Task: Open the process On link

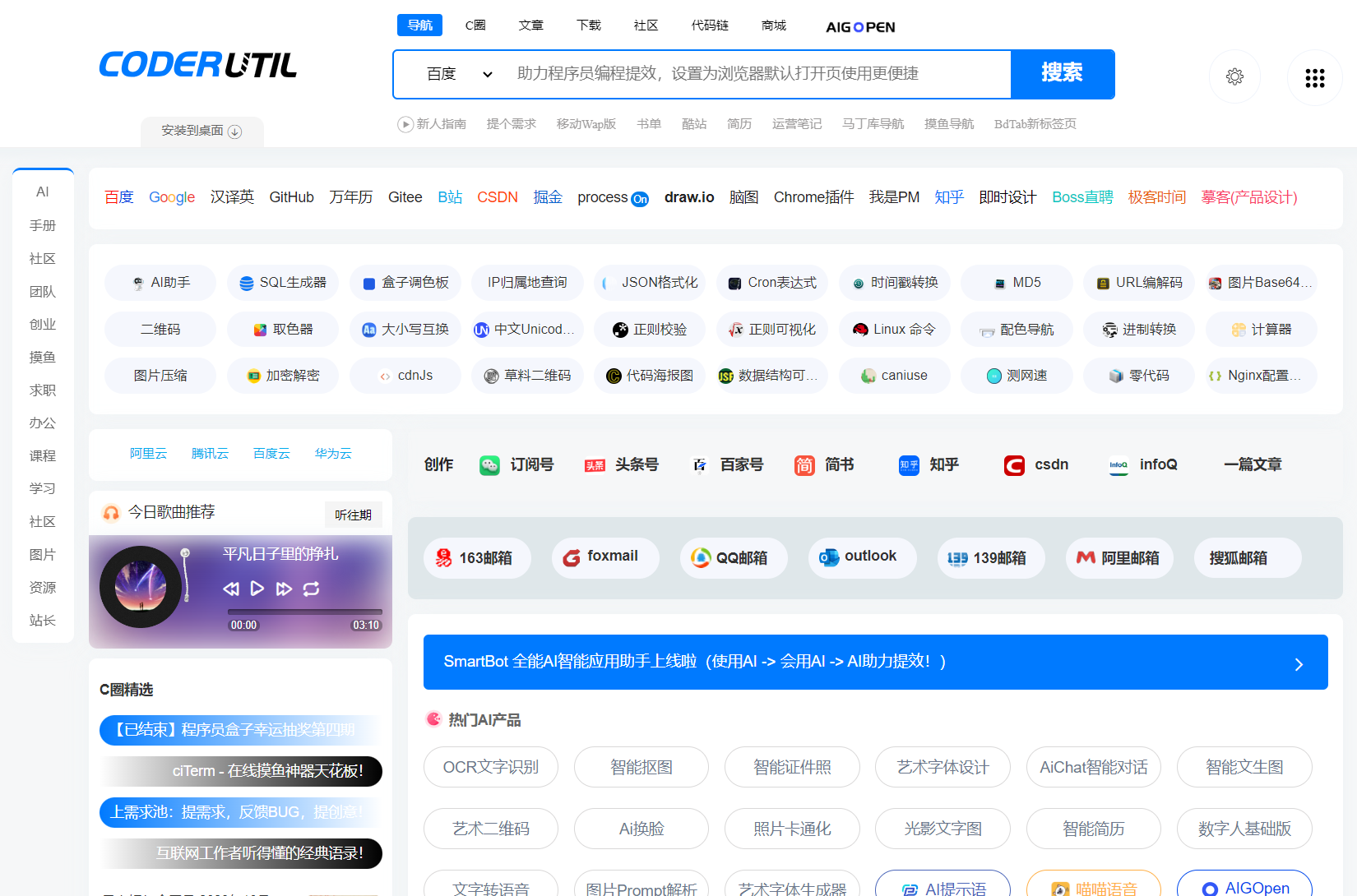Action: point(613,197)
